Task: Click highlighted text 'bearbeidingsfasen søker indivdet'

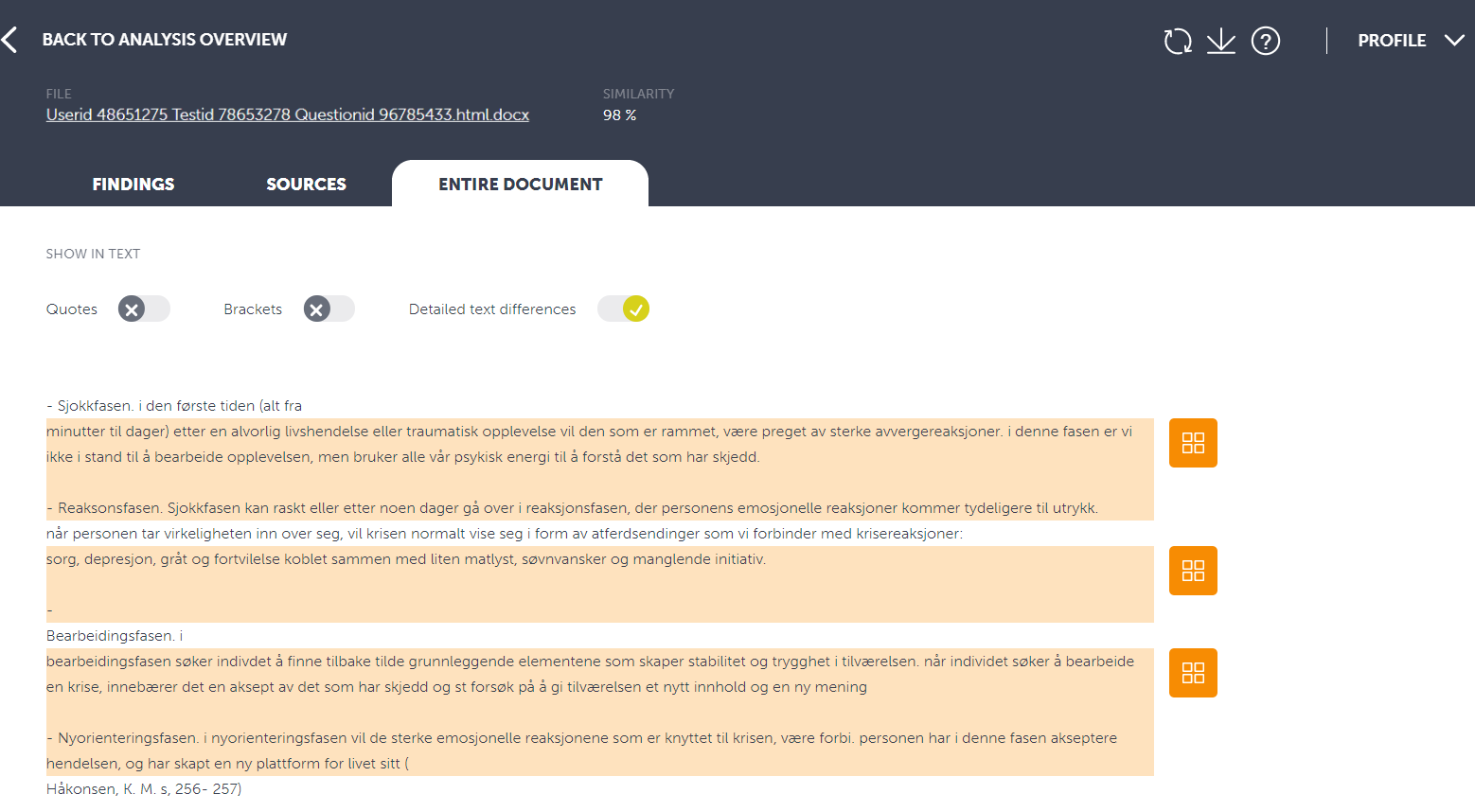Action: 590,662
